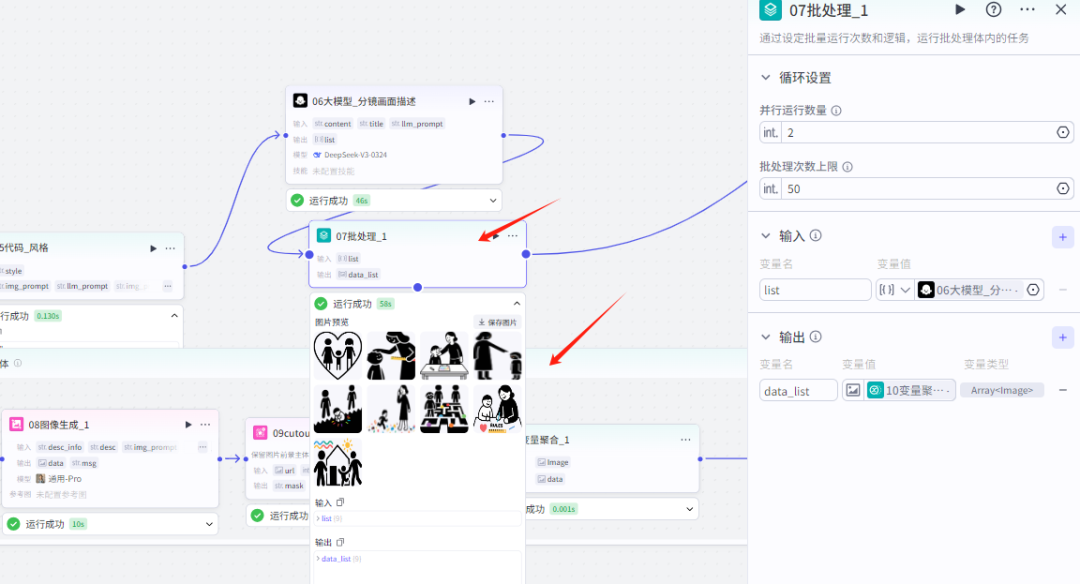
Task: Open variable selector icon in 并行运行数量 field
Action: tap(1063, 132)
